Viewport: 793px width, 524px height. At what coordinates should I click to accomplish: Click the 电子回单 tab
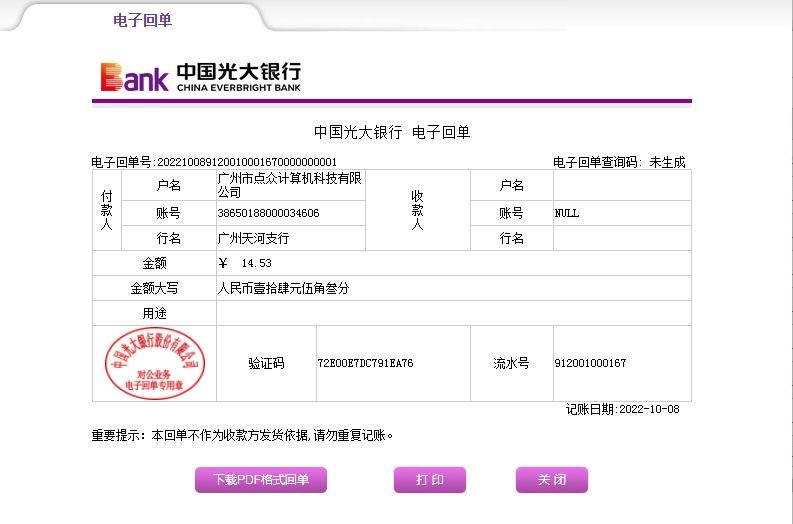point(143,20)
